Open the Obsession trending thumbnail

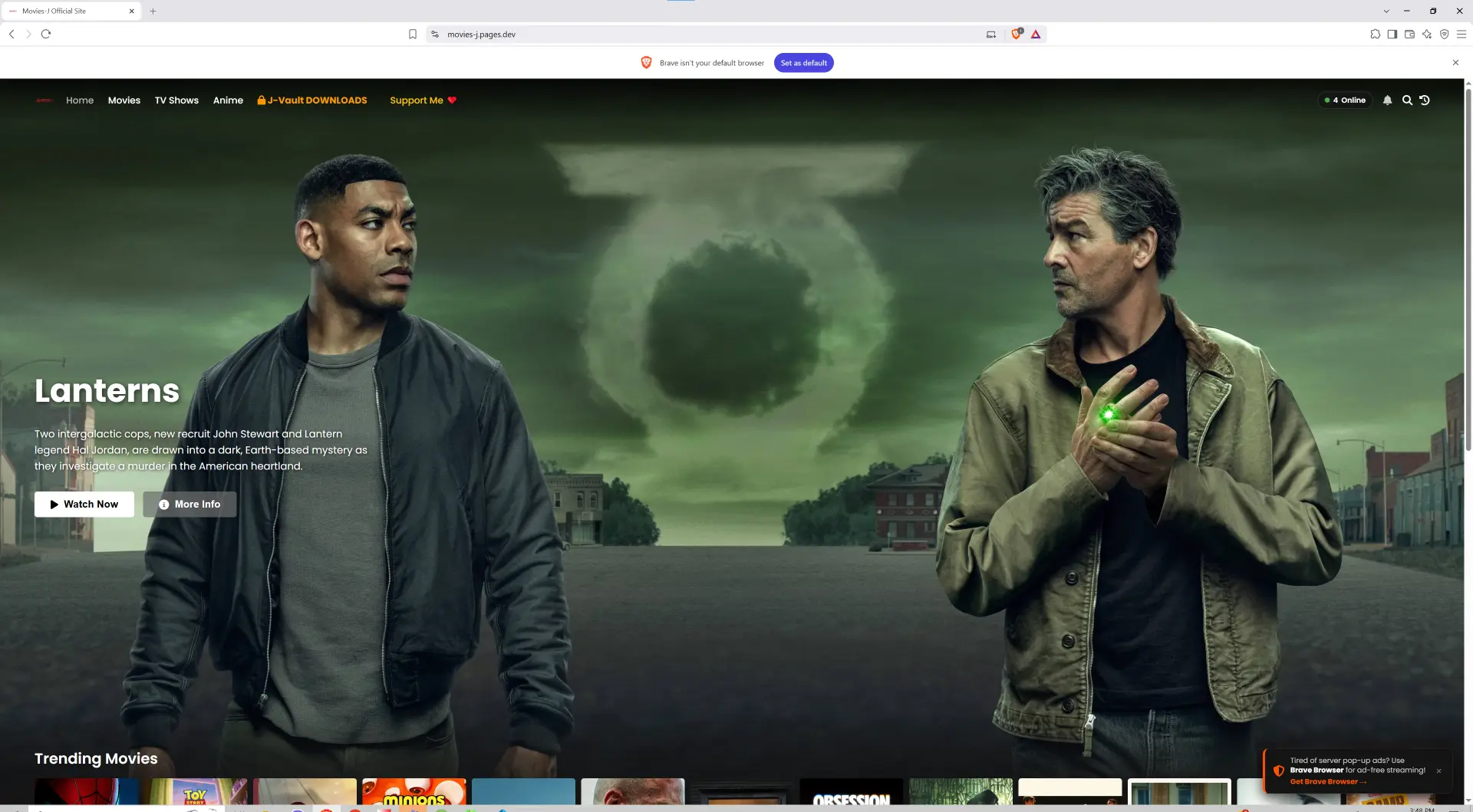pyautogui.click(x=852, y=792)
